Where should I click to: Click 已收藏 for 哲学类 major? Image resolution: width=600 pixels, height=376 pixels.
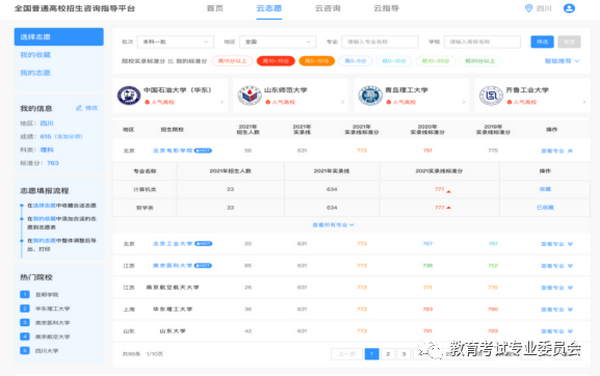pos(545,207)
